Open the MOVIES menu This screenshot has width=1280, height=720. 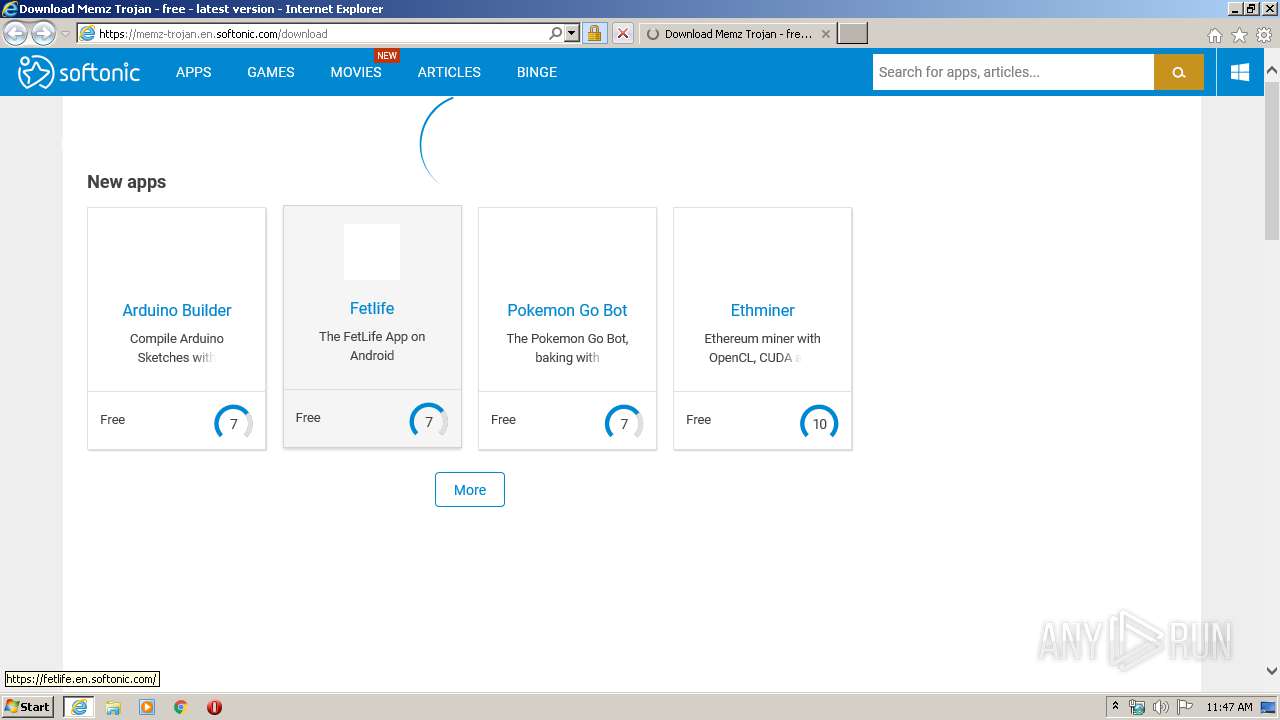coord(356,72)
